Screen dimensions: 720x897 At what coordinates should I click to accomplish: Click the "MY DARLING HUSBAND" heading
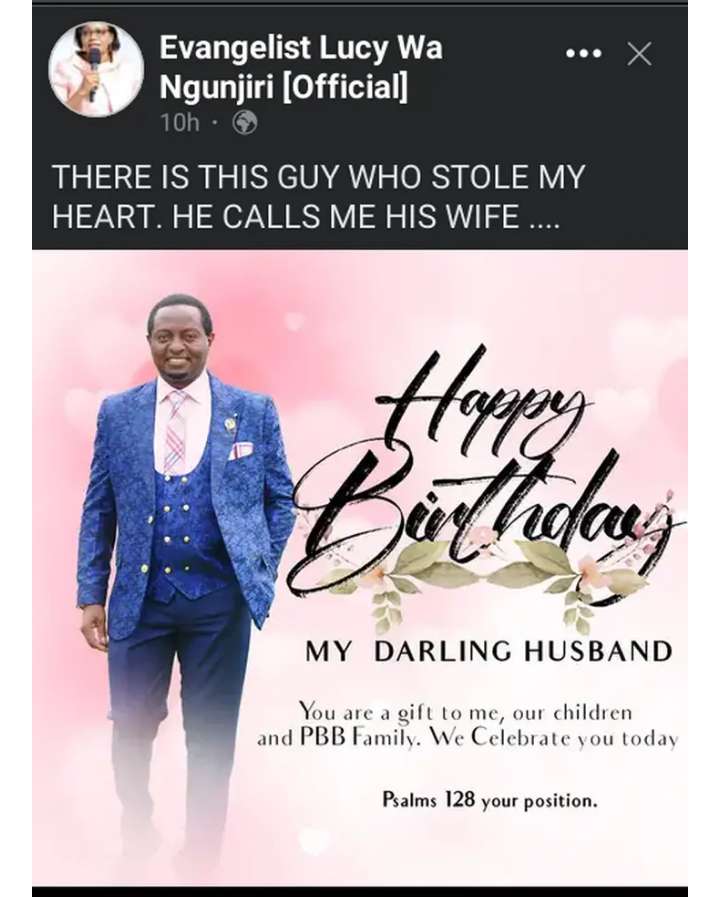[489, 652]
